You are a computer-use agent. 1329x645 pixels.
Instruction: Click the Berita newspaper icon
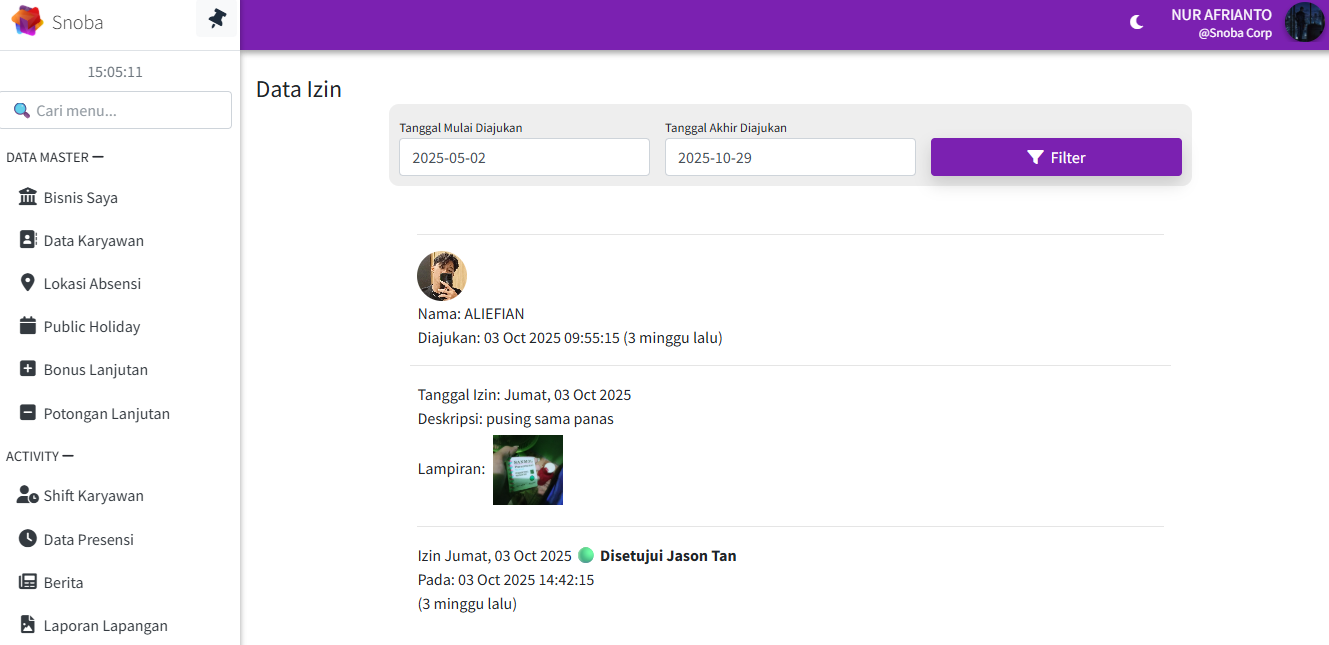(x=28, y=582)
